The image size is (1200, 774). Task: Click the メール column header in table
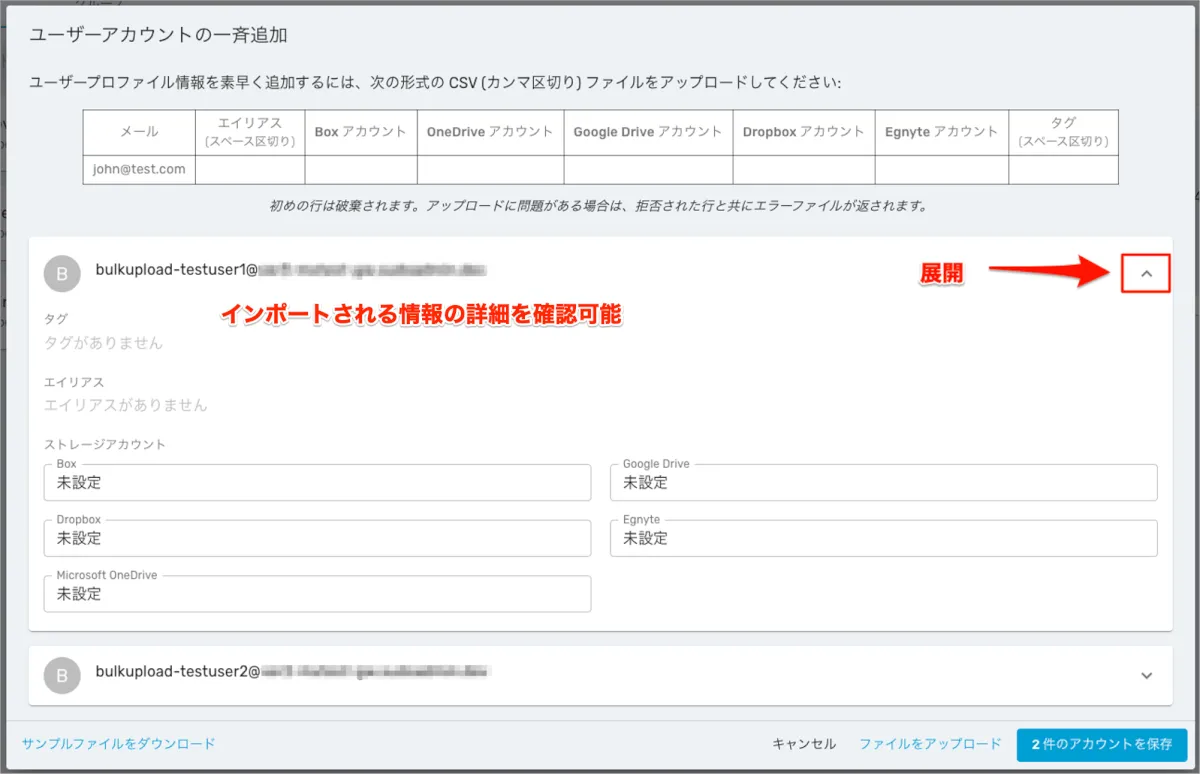(x=139, y=132)
